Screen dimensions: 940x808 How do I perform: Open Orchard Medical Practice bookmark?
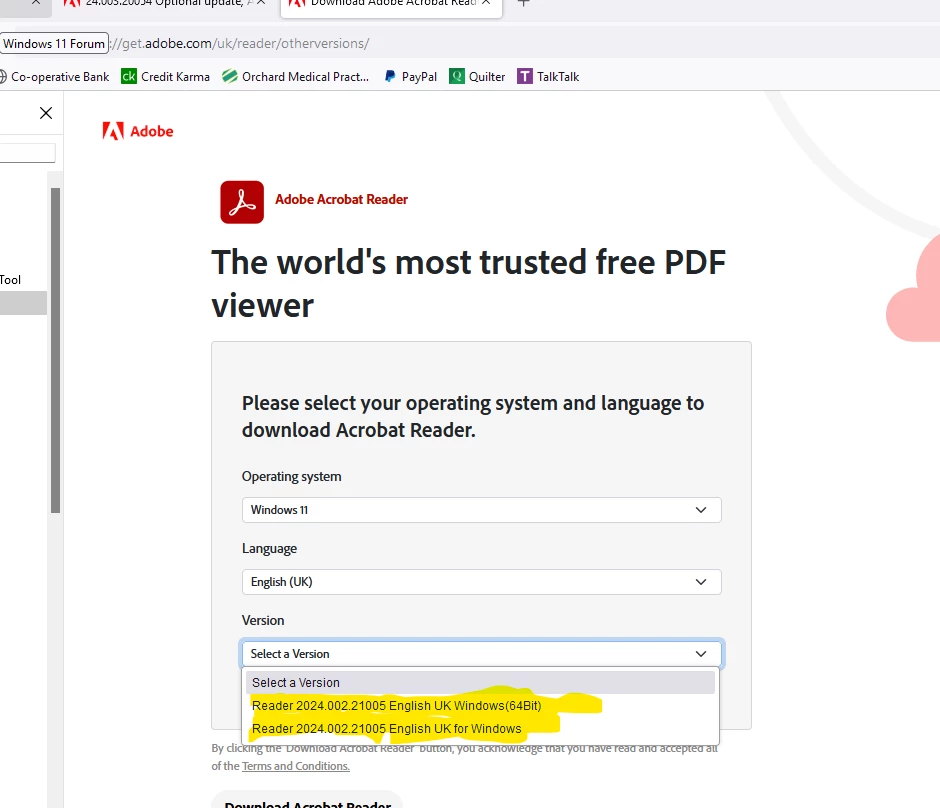tap(296, 77)
